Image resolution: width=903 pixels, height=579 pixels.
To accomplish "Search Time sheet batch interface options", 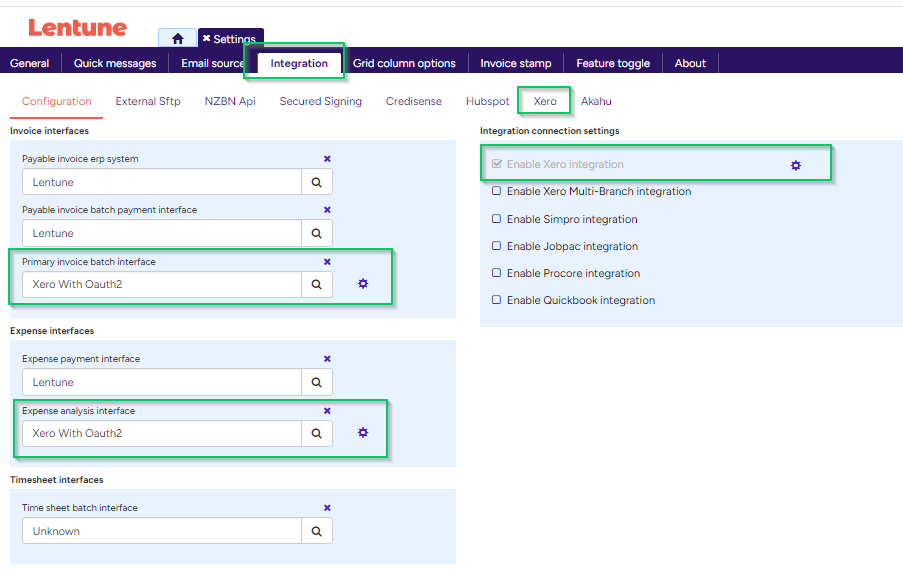I will point(317,531).
